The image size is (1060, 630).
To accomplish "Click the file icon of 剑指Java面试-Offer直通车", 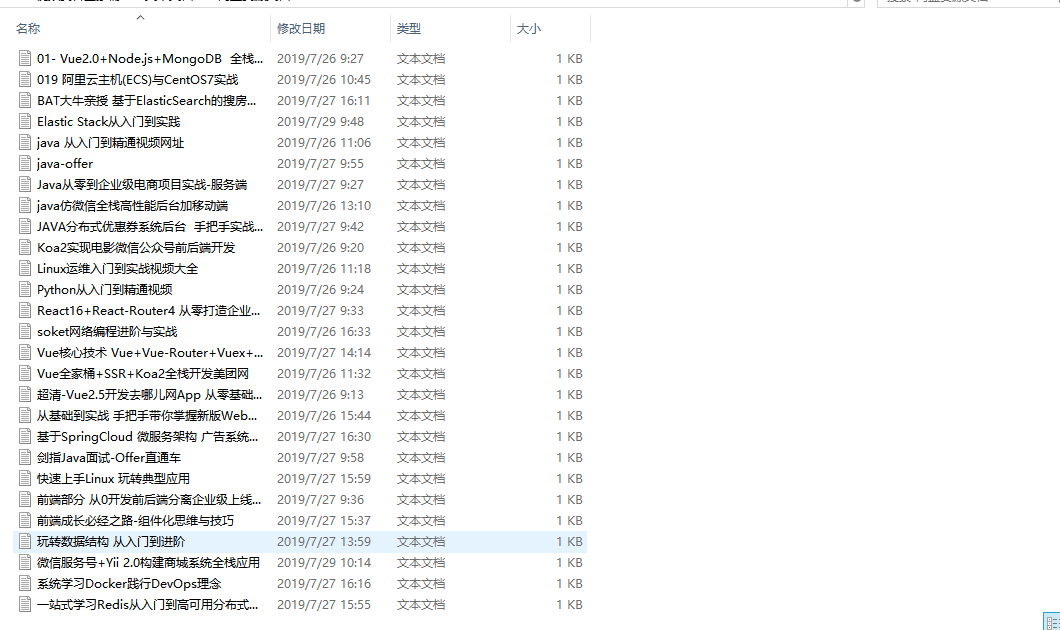I will [x=25, y=457].
